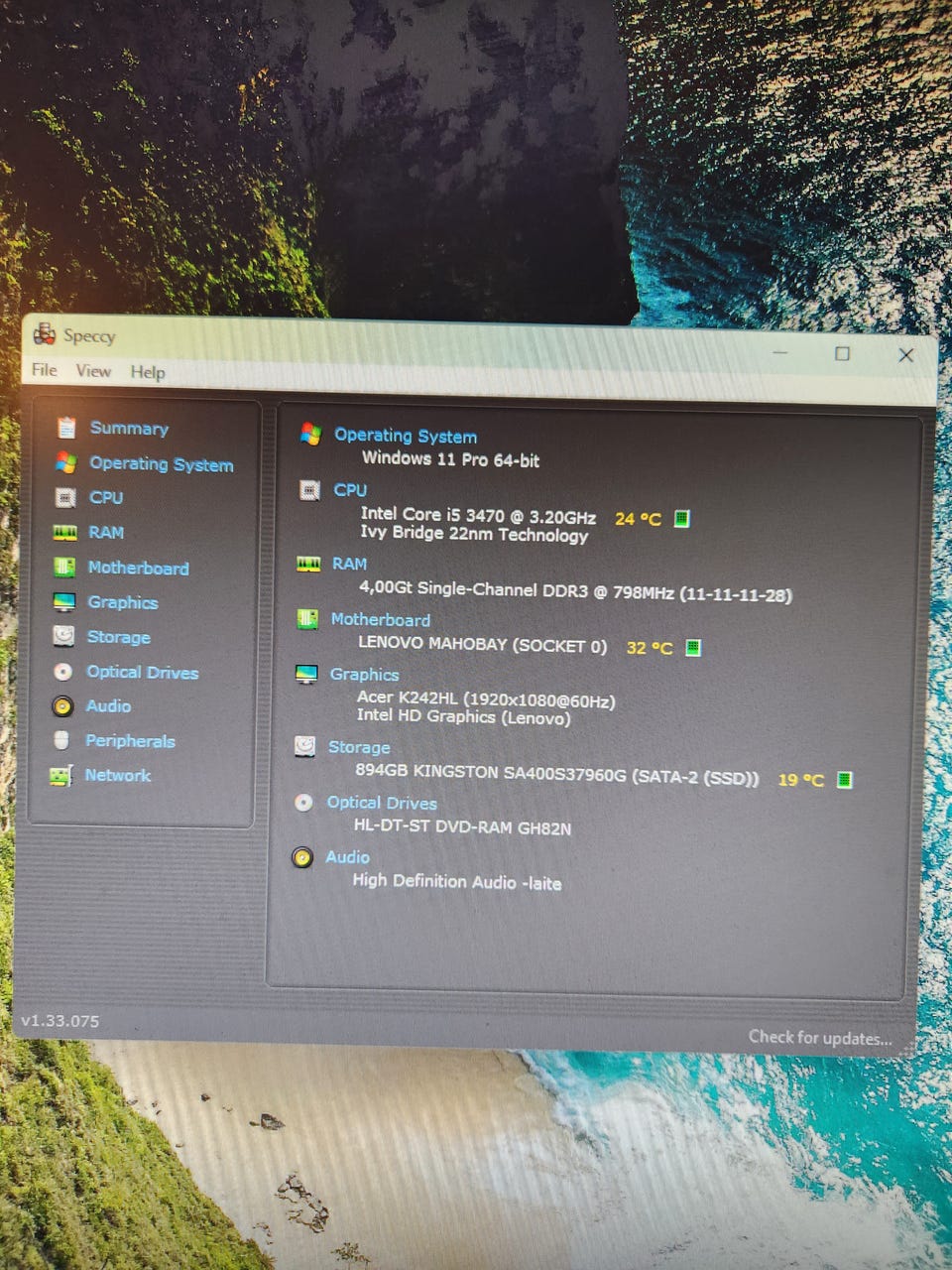This screenshot has width=952, height=1270.
Task: Click HL-DT-ST DVD-RAM GH82N entry
Action: [462, 826]
